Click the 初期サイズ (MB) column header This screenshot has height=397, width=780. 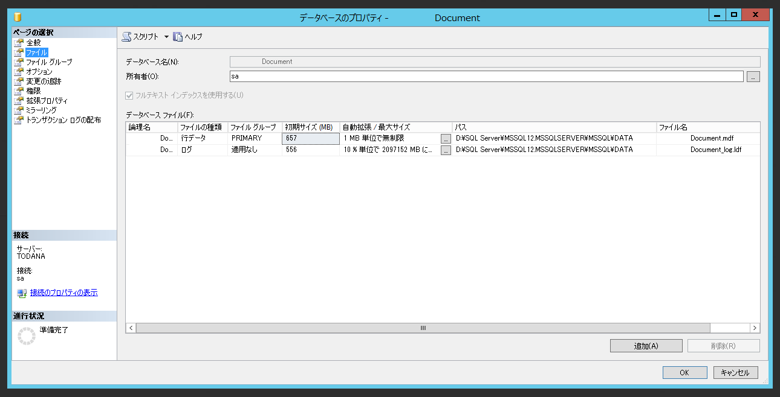point(311,127)
